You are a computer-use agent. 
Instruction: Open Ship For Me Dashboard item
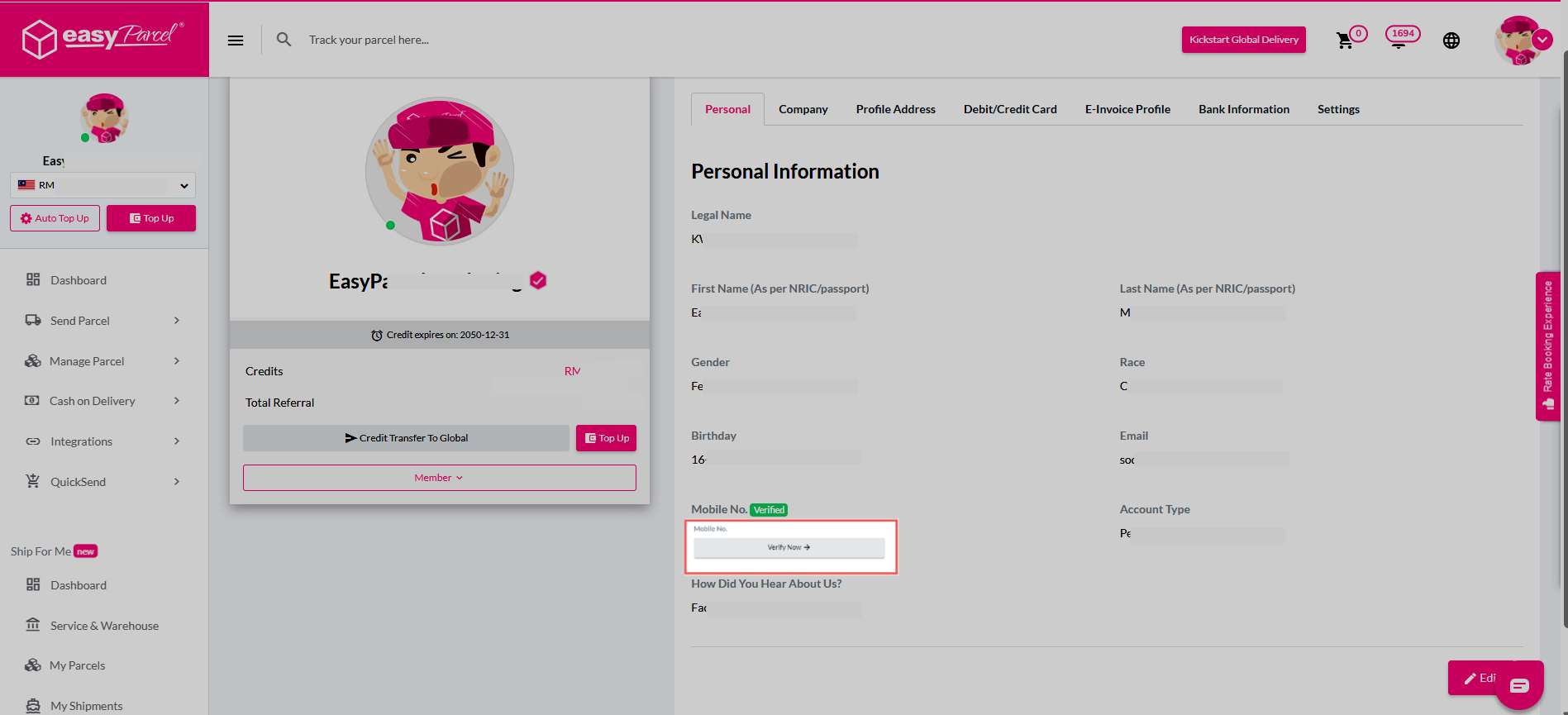79,585
